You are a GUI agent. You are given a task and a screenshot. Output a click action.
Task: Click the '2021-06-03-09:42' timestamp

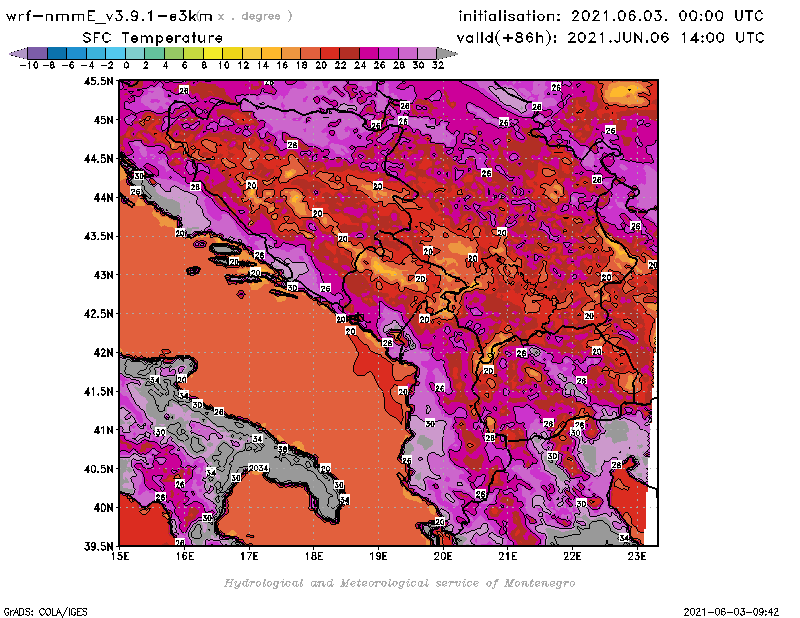click(x=731, y=612)
